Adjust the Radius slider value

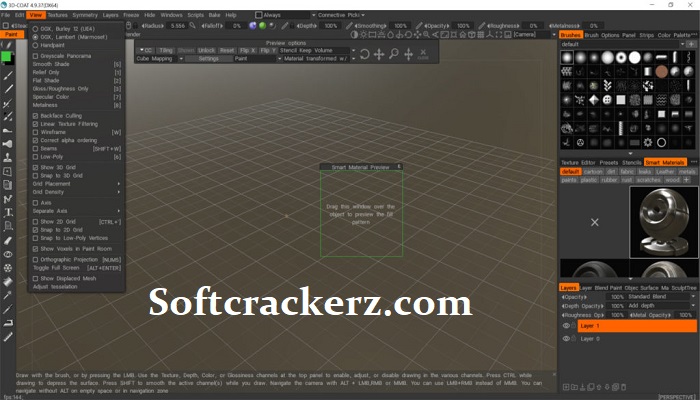(178, 26)
